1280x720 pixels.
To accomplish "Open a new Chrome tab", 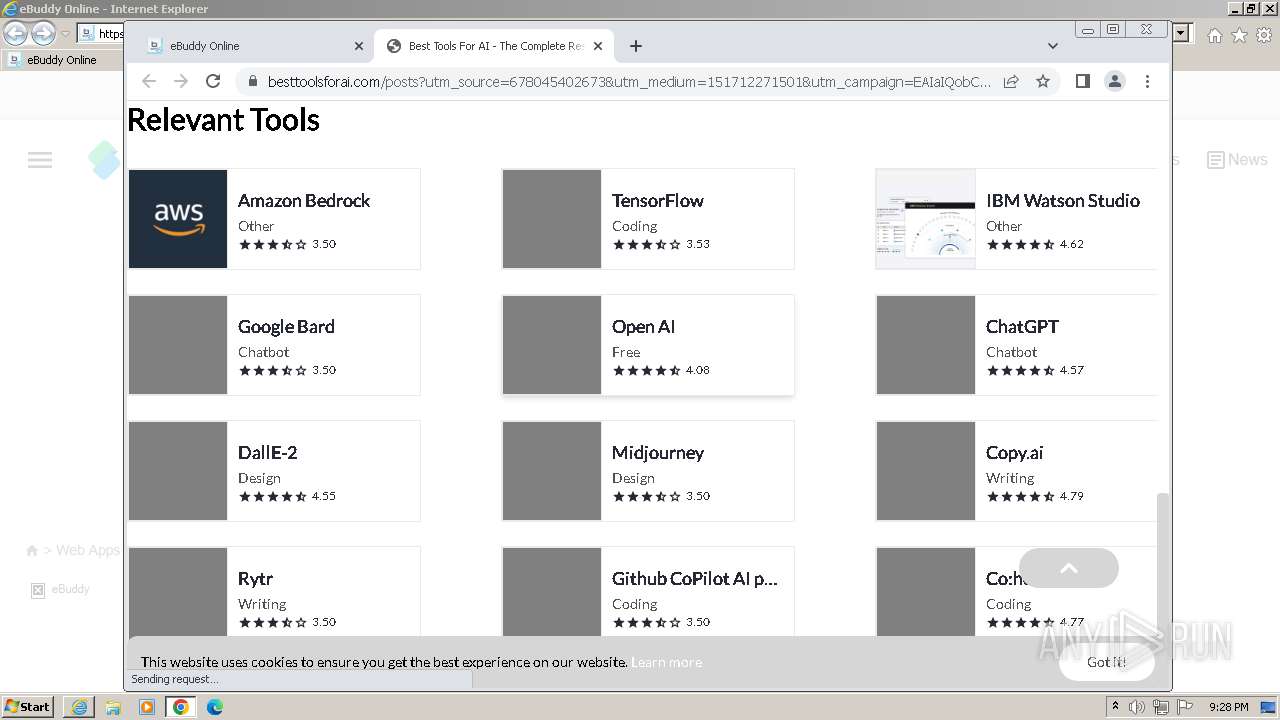I will [x=636, y=46].
